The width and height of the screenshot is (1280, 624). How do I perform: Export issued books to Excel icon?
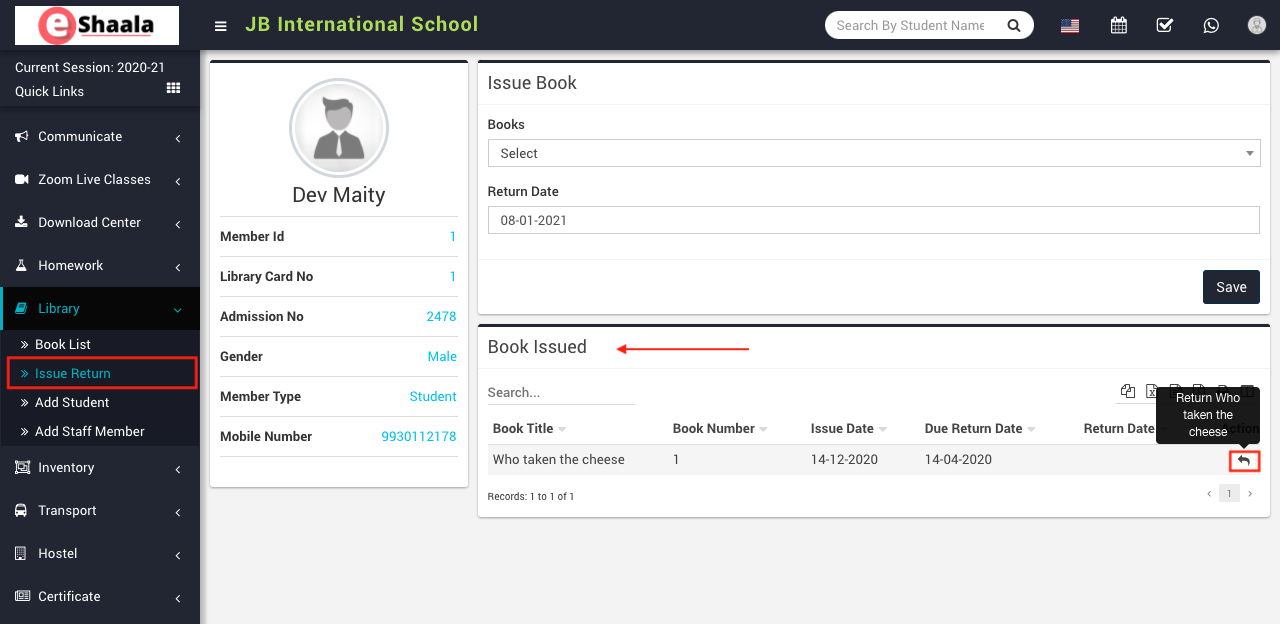1152,391
